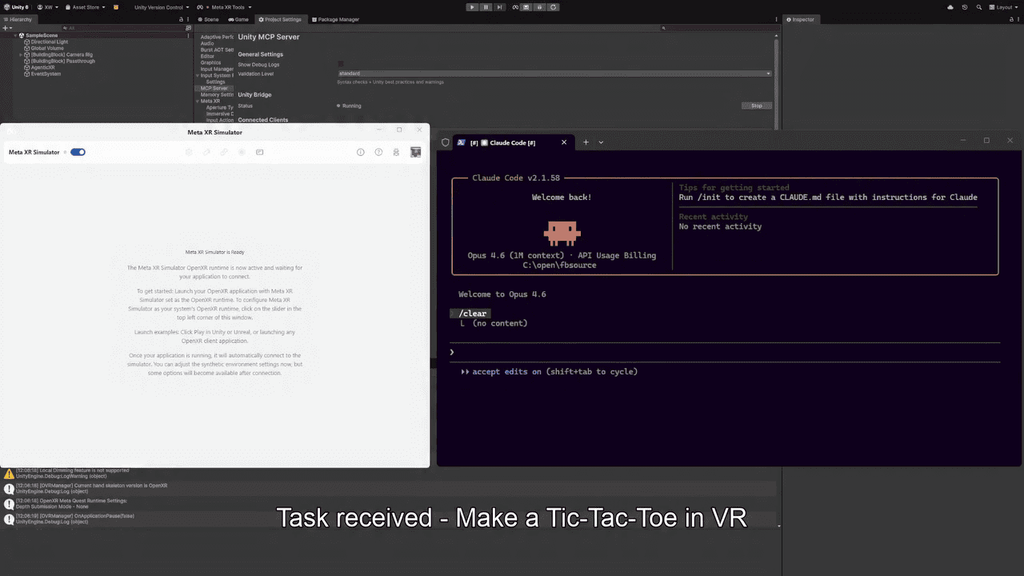This screenshot has width=1024, height=576.
Task: Click the Hierarchy search field
Action: [121, 28]
